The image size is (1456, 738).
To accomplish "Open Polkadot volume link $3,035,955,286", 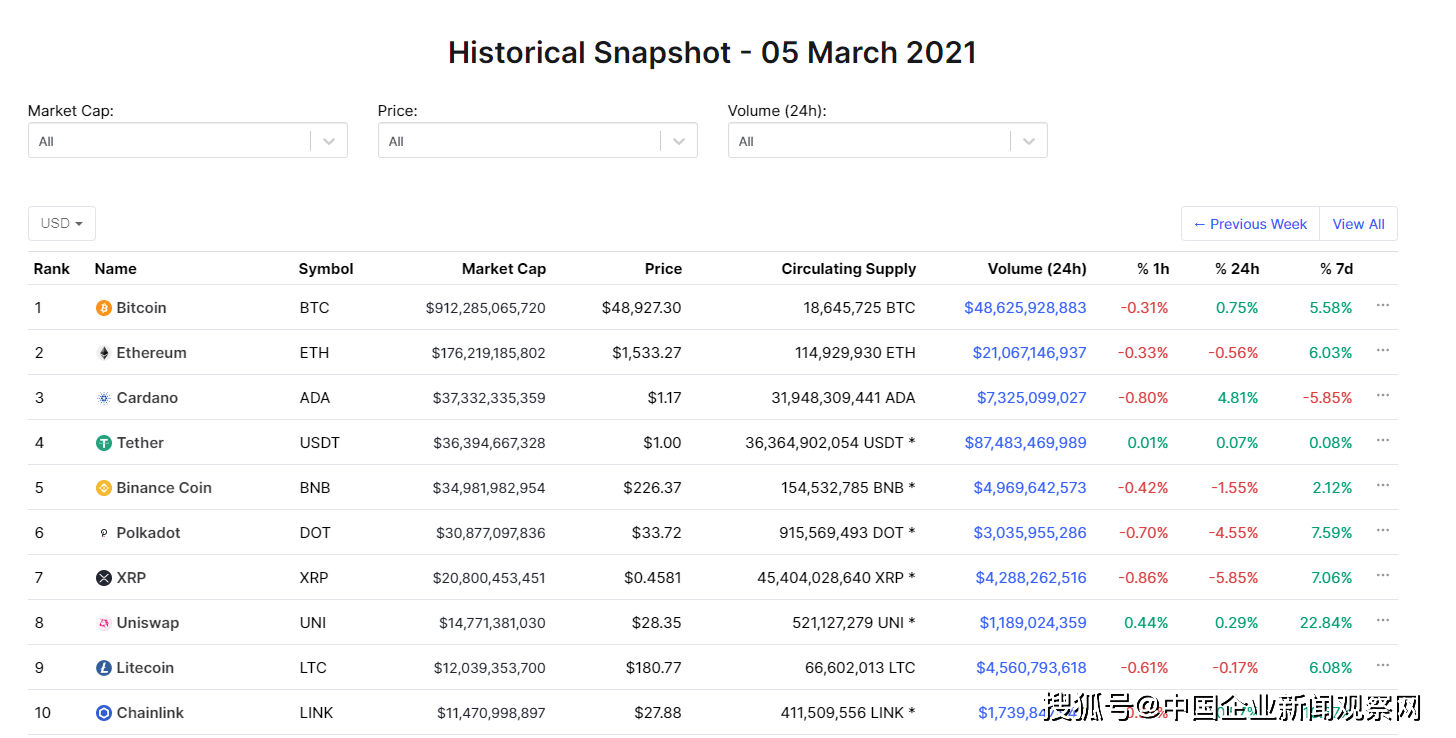I will pyautogui.click(x=1030, y=533).
